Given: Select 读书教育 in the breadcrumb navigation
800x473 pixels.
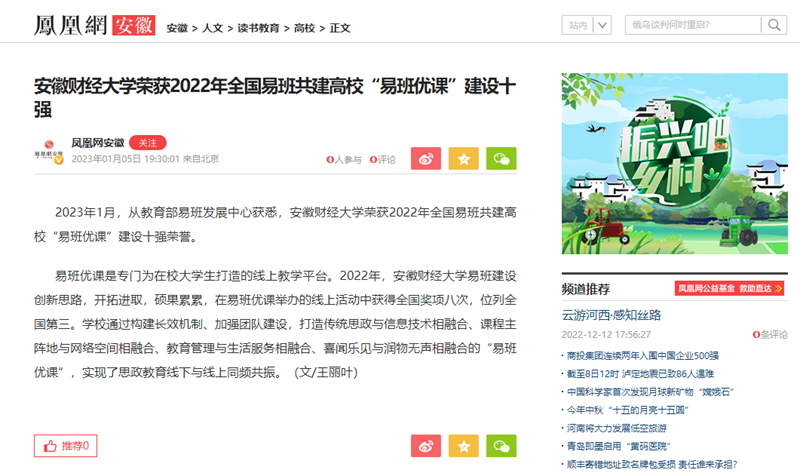Looking at the screenshot, I should click(x=259, y=28).
